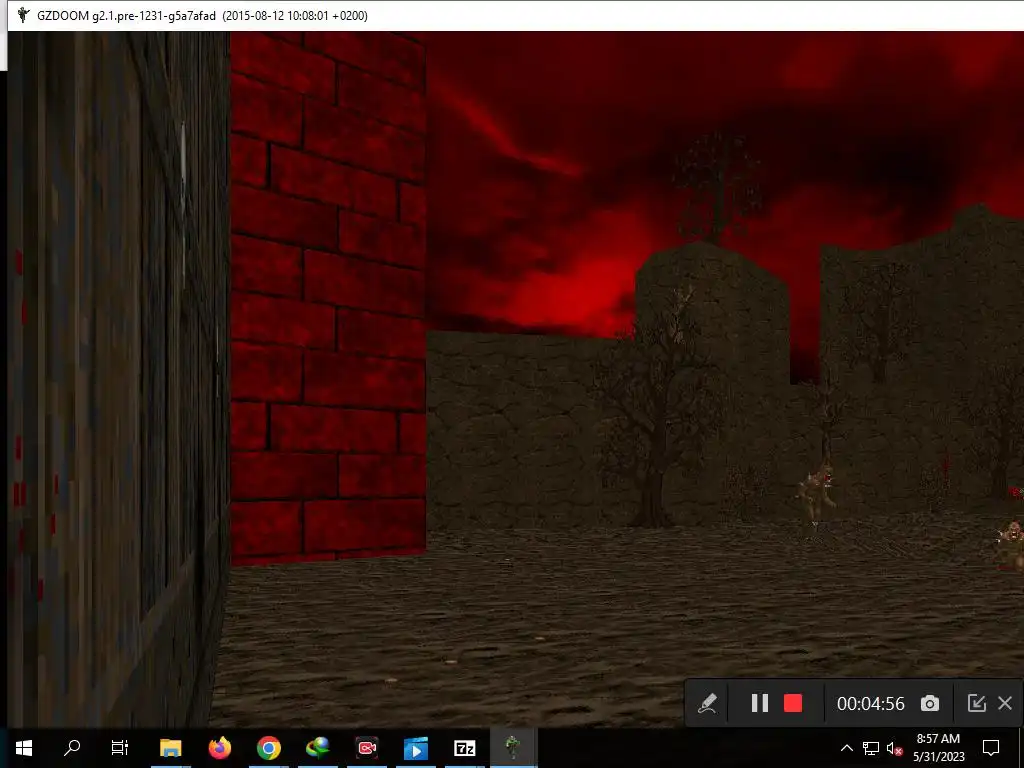Stop the screen recording with red square
Image resolution: width=1024 pixels, height=768 pixels.
(793, 703)
